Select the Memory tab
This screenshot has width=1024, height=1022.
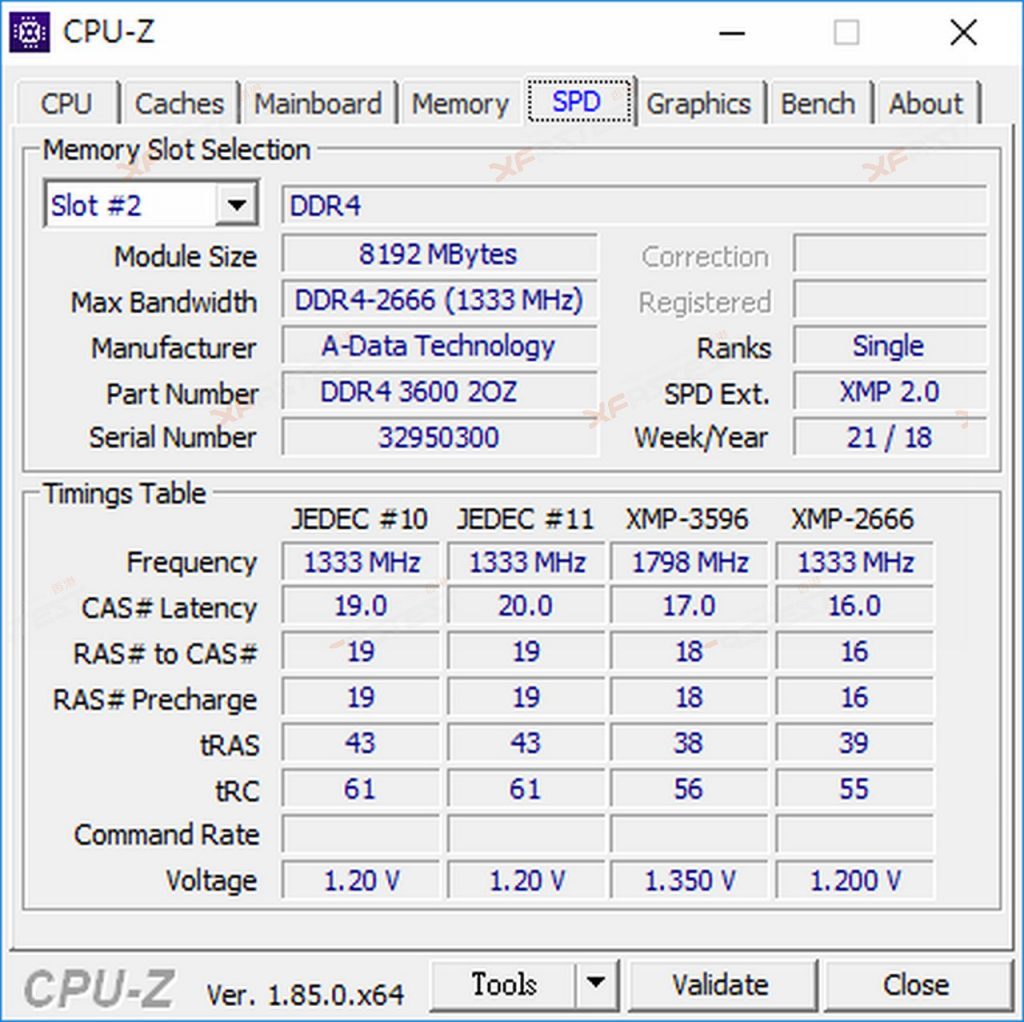(x=460, y=103)
